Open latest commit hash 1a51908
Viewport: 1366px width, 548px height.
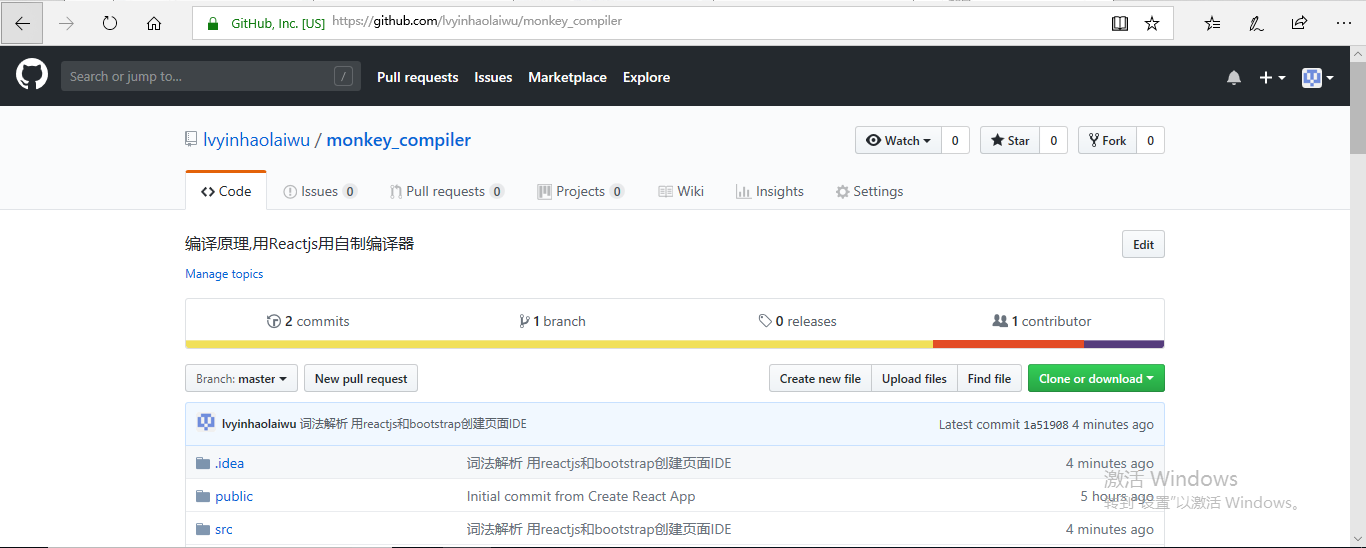pos(1045,424)
